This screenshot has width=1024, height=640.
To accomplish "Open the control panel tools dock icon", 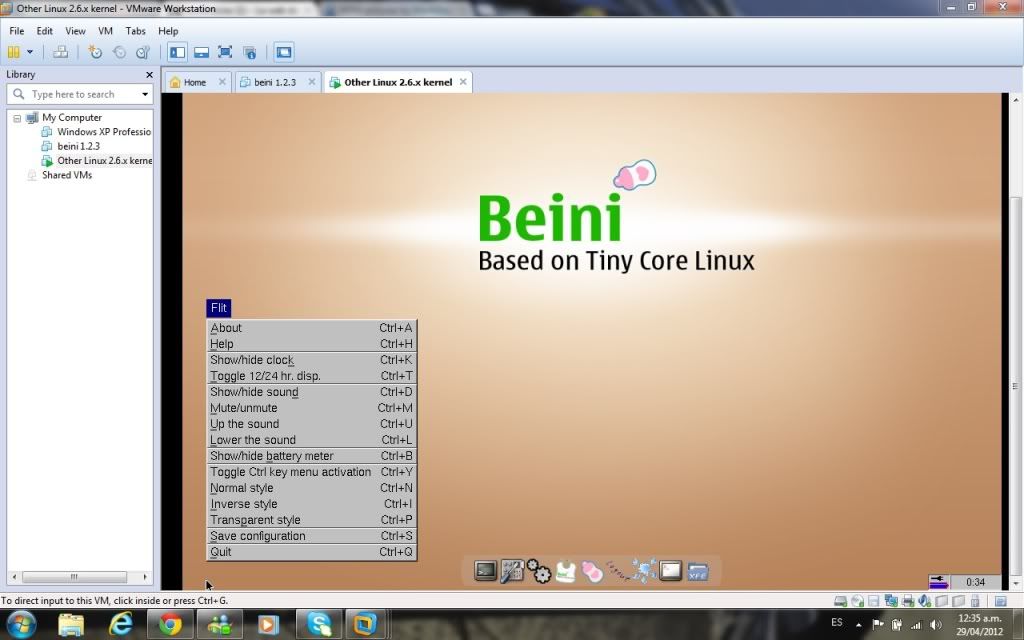I will [512, 571].
